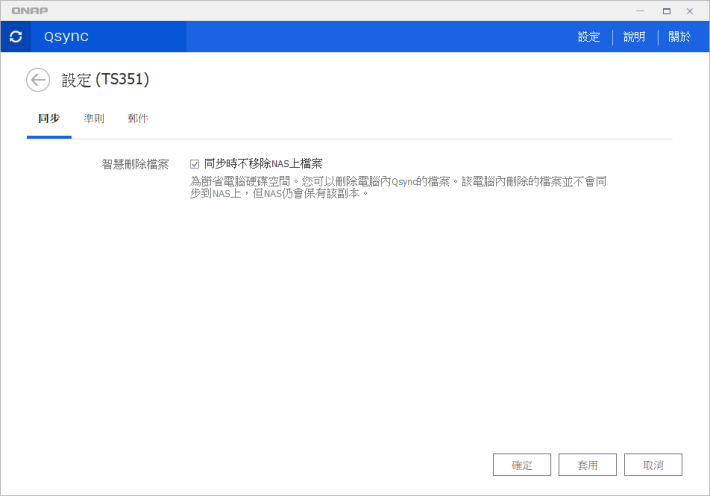Viewport: 710px width, 496px height.
Task: Open 關於 about menu
Action: point(679,37)
